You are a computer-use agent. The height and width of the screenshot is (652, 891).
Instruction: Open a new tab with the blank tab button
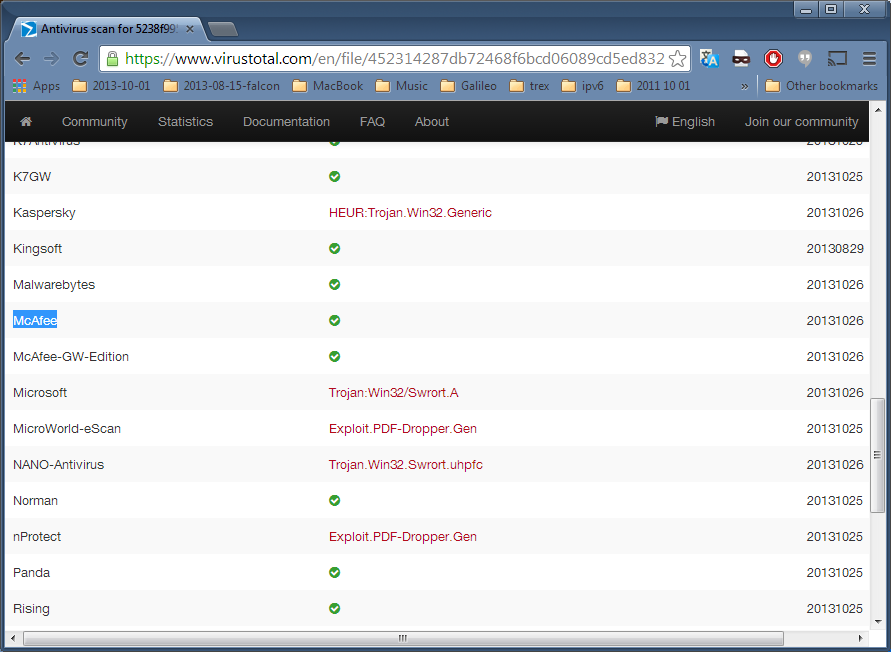222,30
